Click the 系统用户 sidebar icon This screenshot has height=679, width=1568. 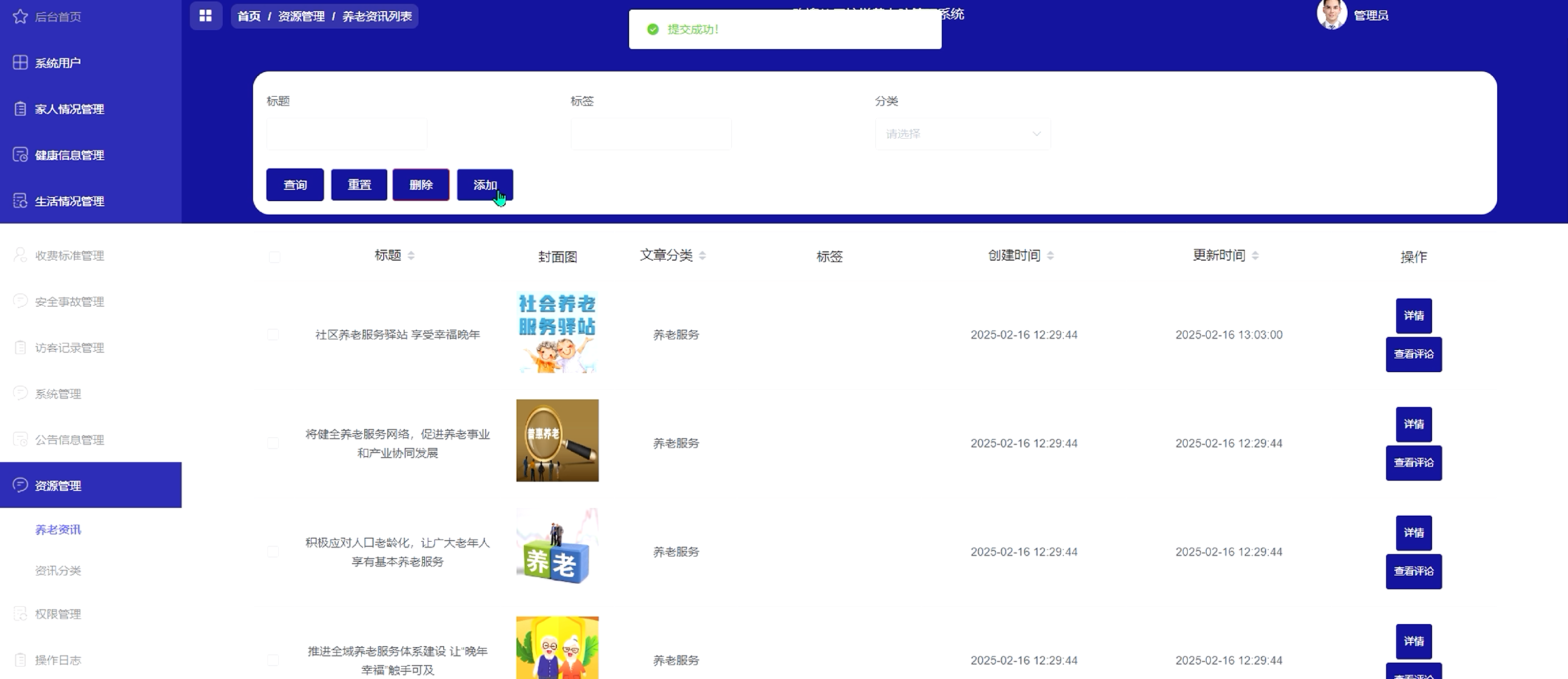[x=20, y=62]
